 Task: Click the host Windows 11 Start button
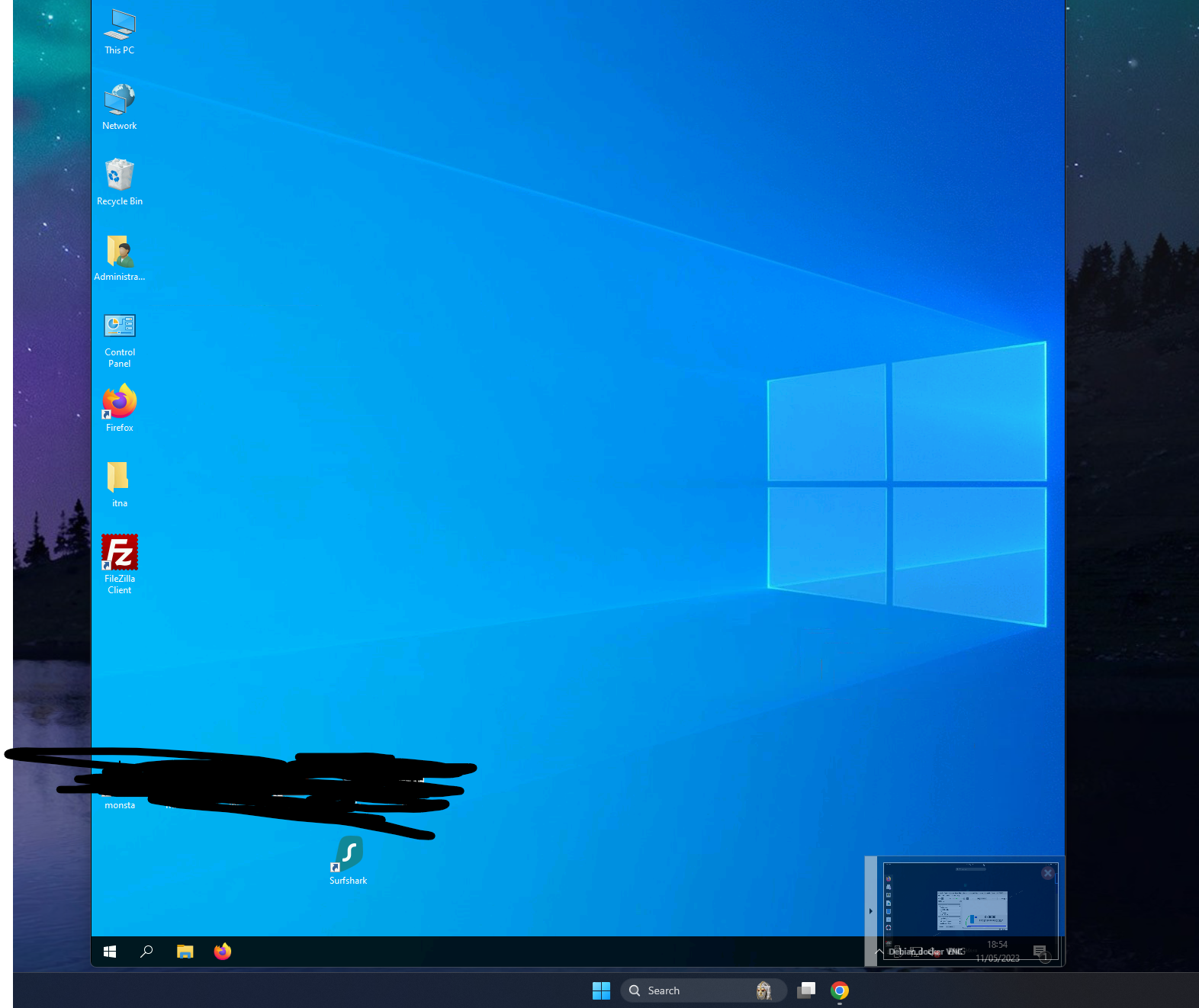(x=601, y=990)
